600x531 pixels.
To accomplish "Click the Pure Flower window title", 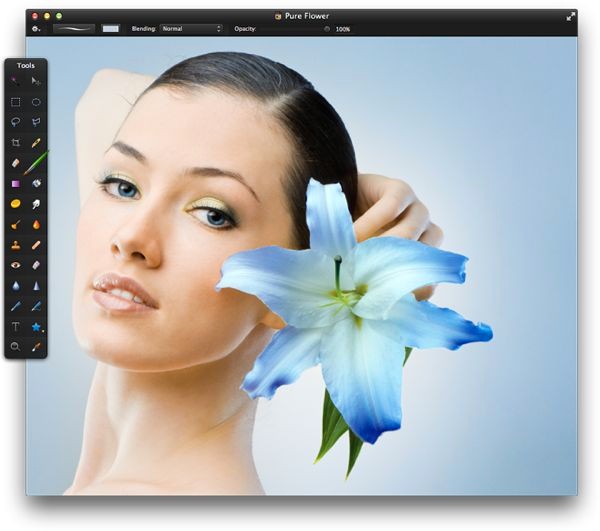I will 307,16.
